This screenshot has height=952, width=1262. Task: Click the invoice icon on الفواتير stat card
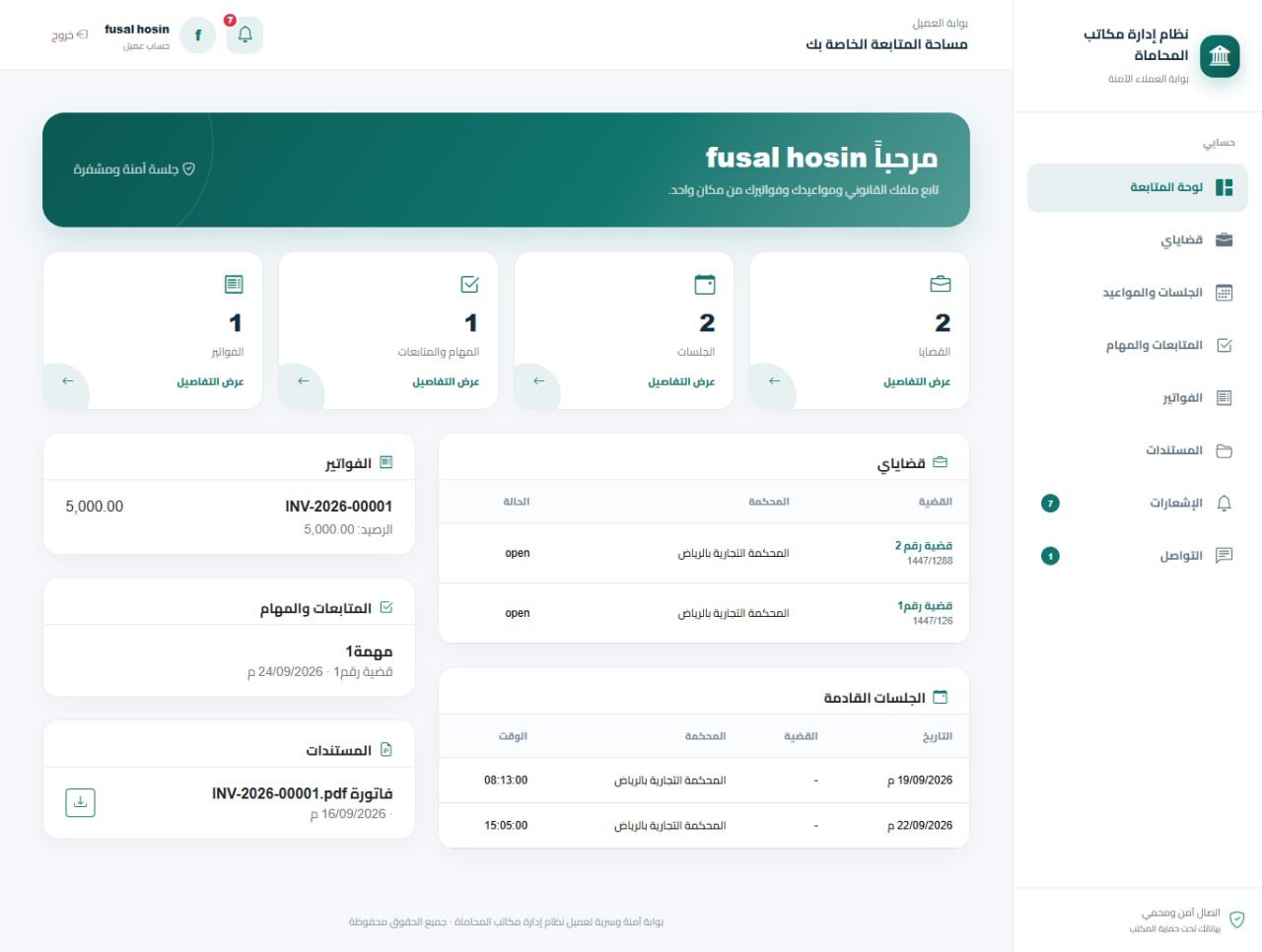[234, 284]
